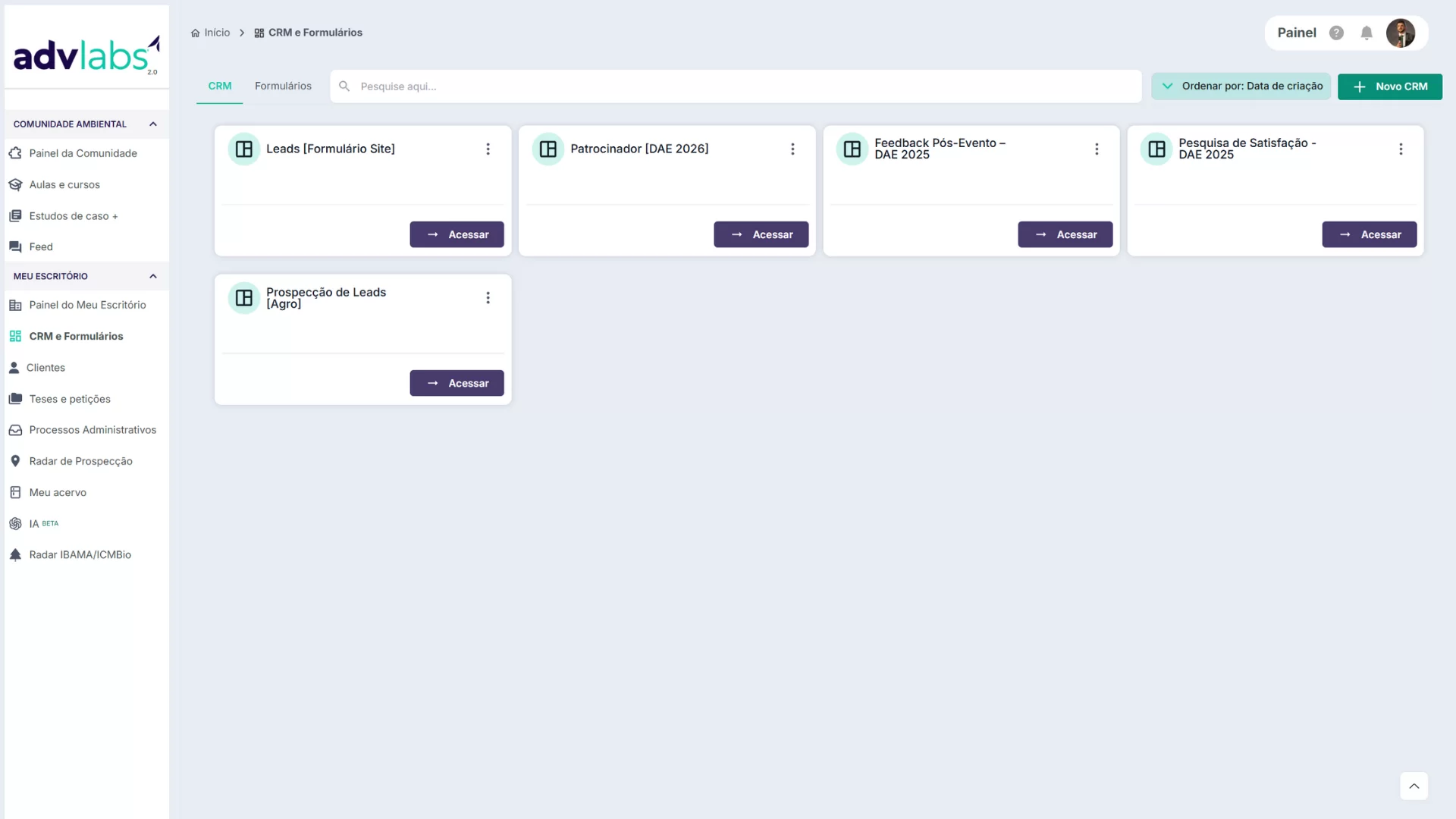Click the Novo CRM button
This screenshot has width=1456, height=819.
[x=1389, y=86]
